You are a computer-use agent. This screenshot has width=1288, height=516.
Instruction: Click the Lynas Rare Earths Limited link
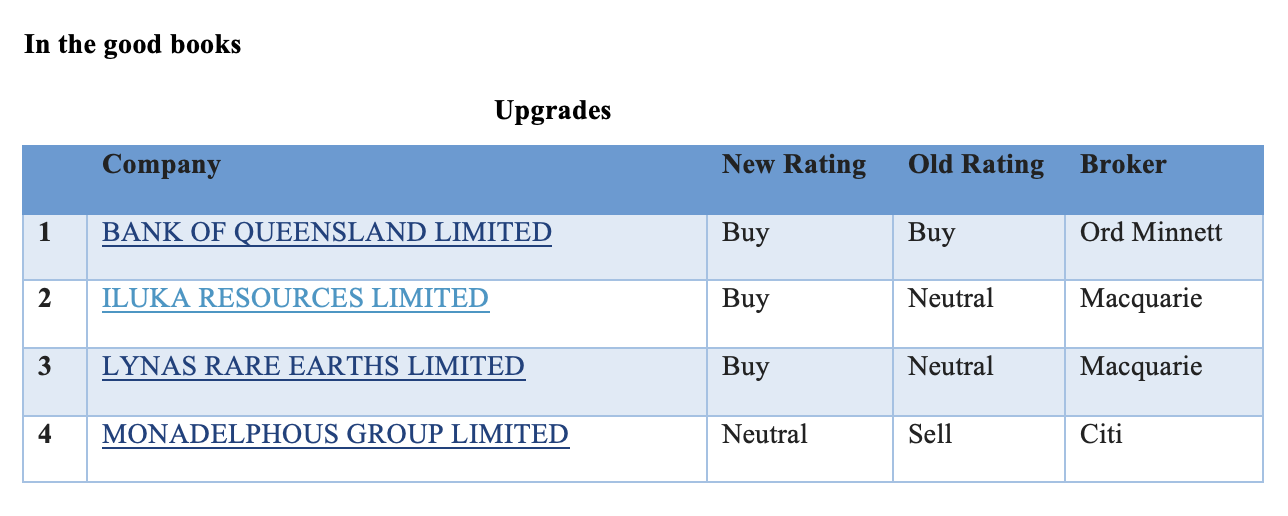pos(313,367)
